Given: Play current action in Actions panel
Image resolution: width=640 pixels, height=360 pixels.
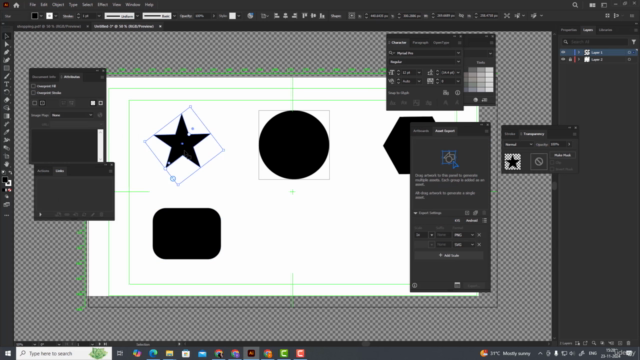Looking at the screenshot, I should (40, 214).
